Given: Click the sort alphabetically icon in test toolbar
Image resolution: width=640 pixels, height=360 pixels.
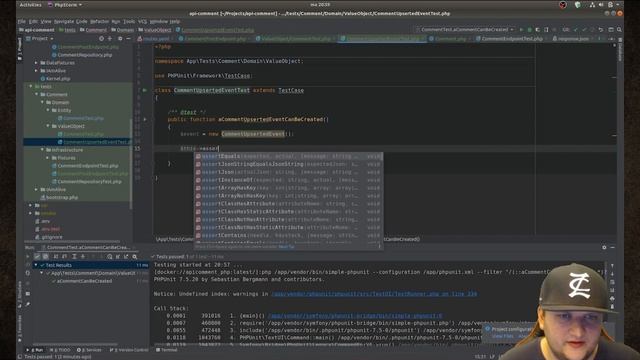Looking at the screenshot, I should 56,257.
